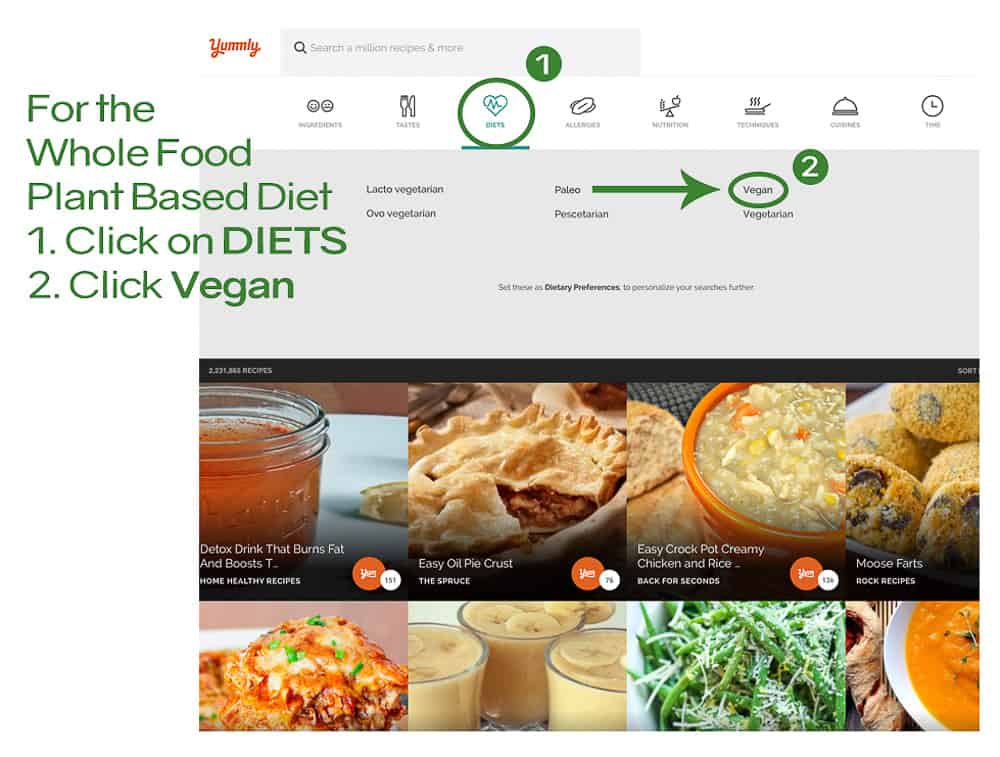Open the Nutrition scale icon

pos(670,106)
